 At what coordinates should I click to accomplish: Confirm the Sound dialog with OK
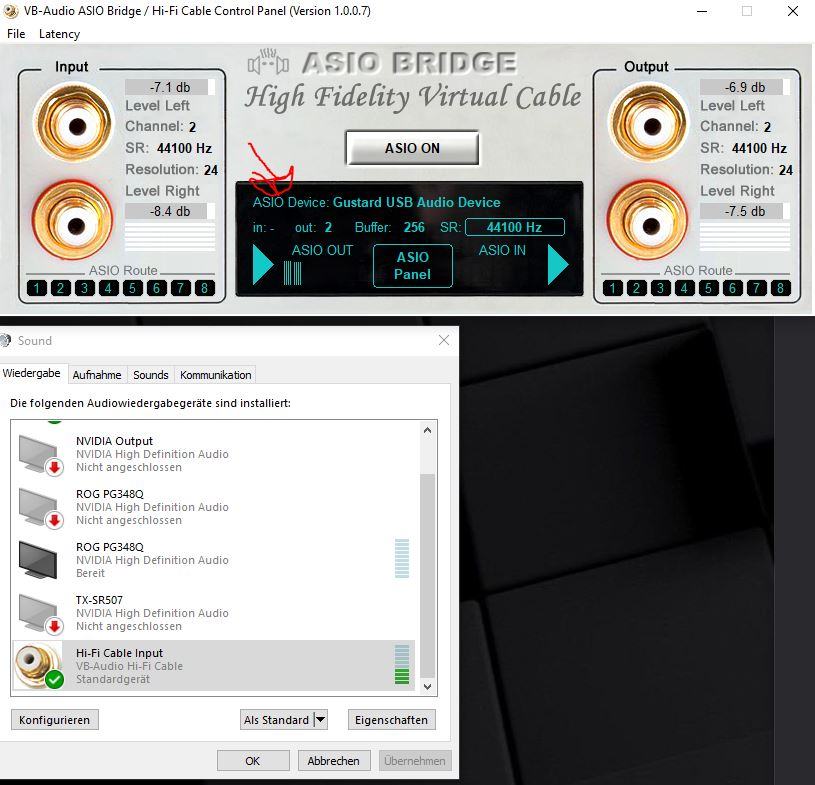pyautogui.click(x=253, y=761)
